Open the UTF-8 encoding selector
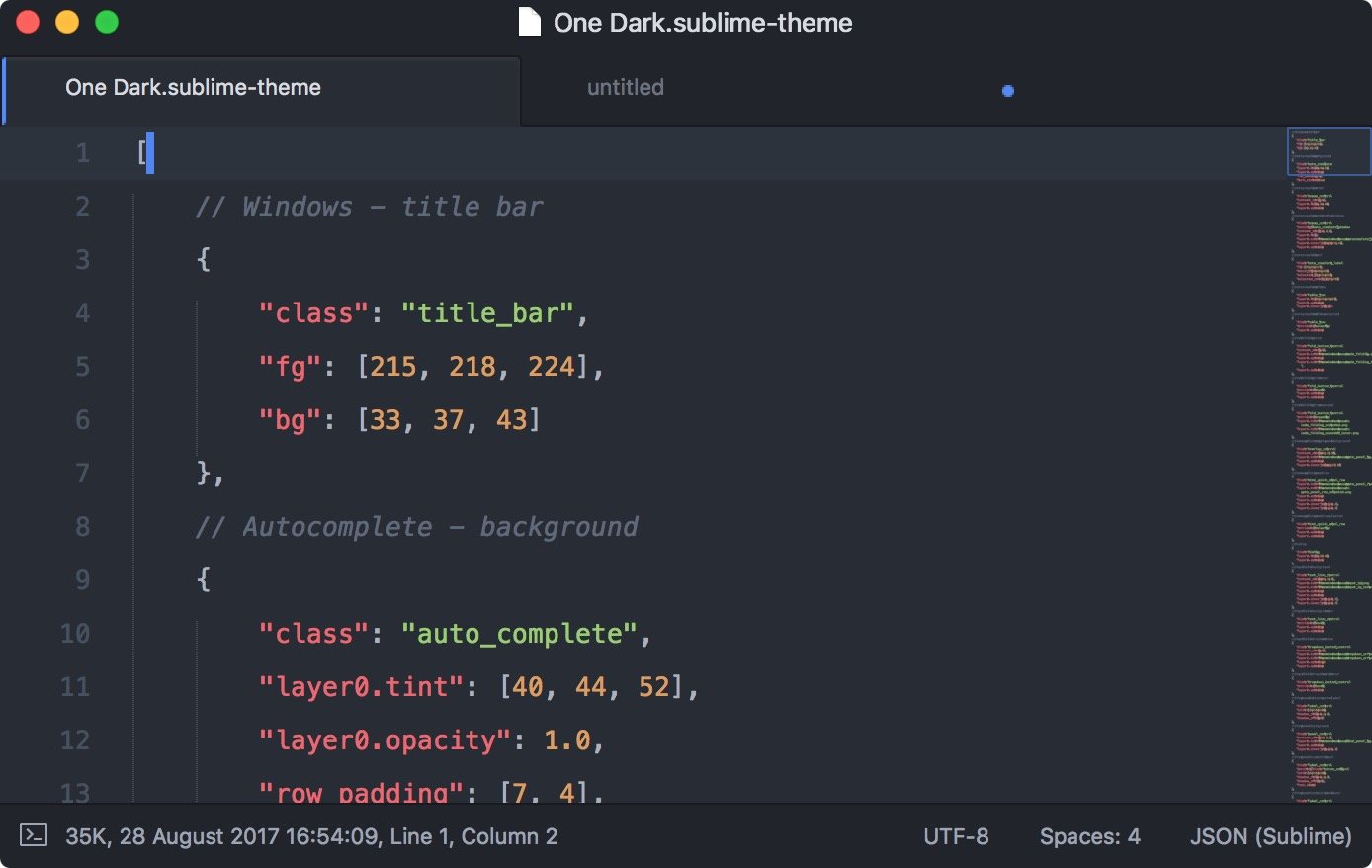 (955, 836)
